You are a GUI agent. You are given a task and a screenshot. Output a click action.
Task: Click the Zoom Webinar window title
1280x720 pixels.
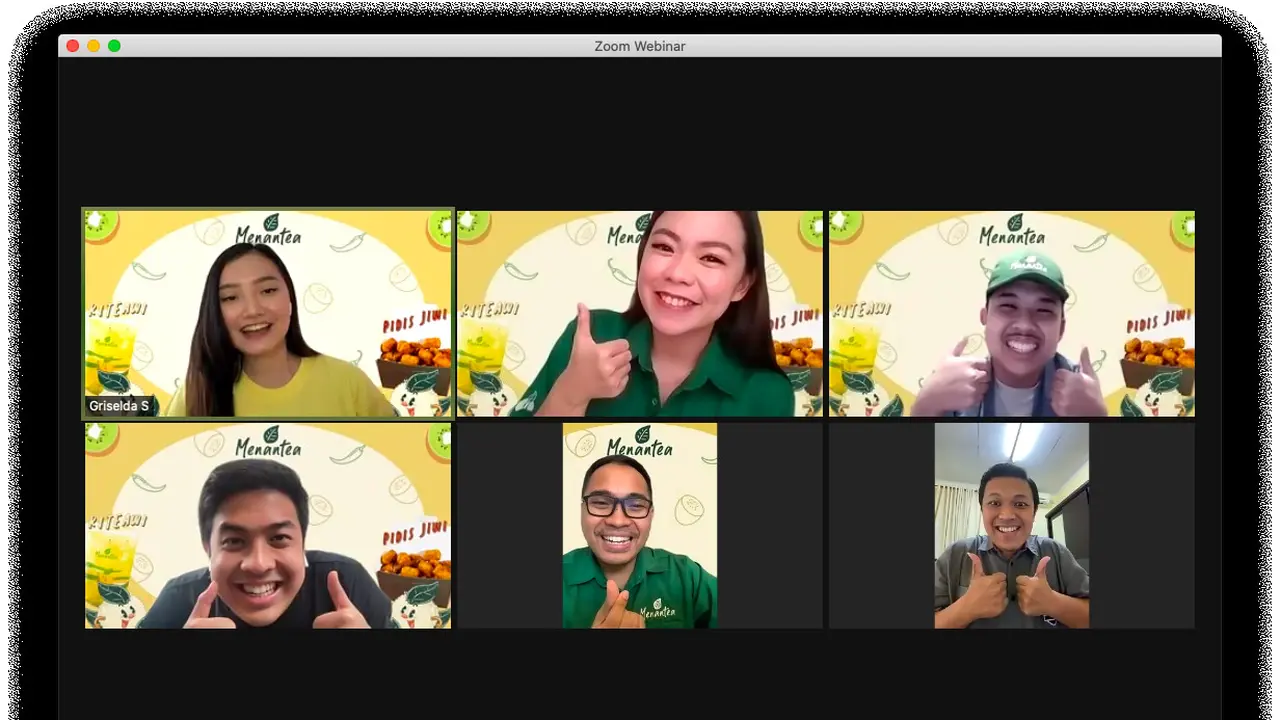click(640, 46)
